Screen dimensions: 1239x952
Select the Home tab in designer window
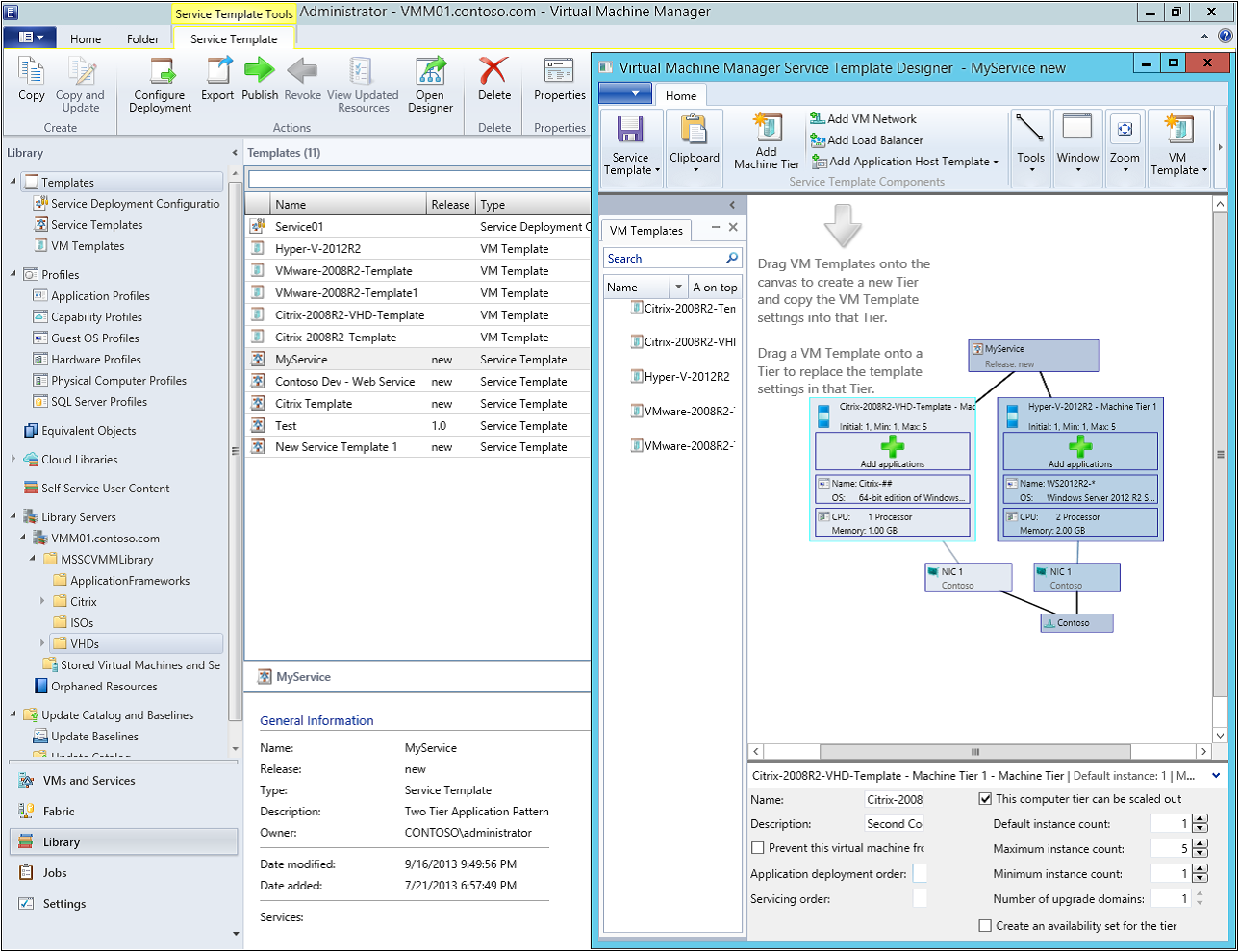point(681,95)
